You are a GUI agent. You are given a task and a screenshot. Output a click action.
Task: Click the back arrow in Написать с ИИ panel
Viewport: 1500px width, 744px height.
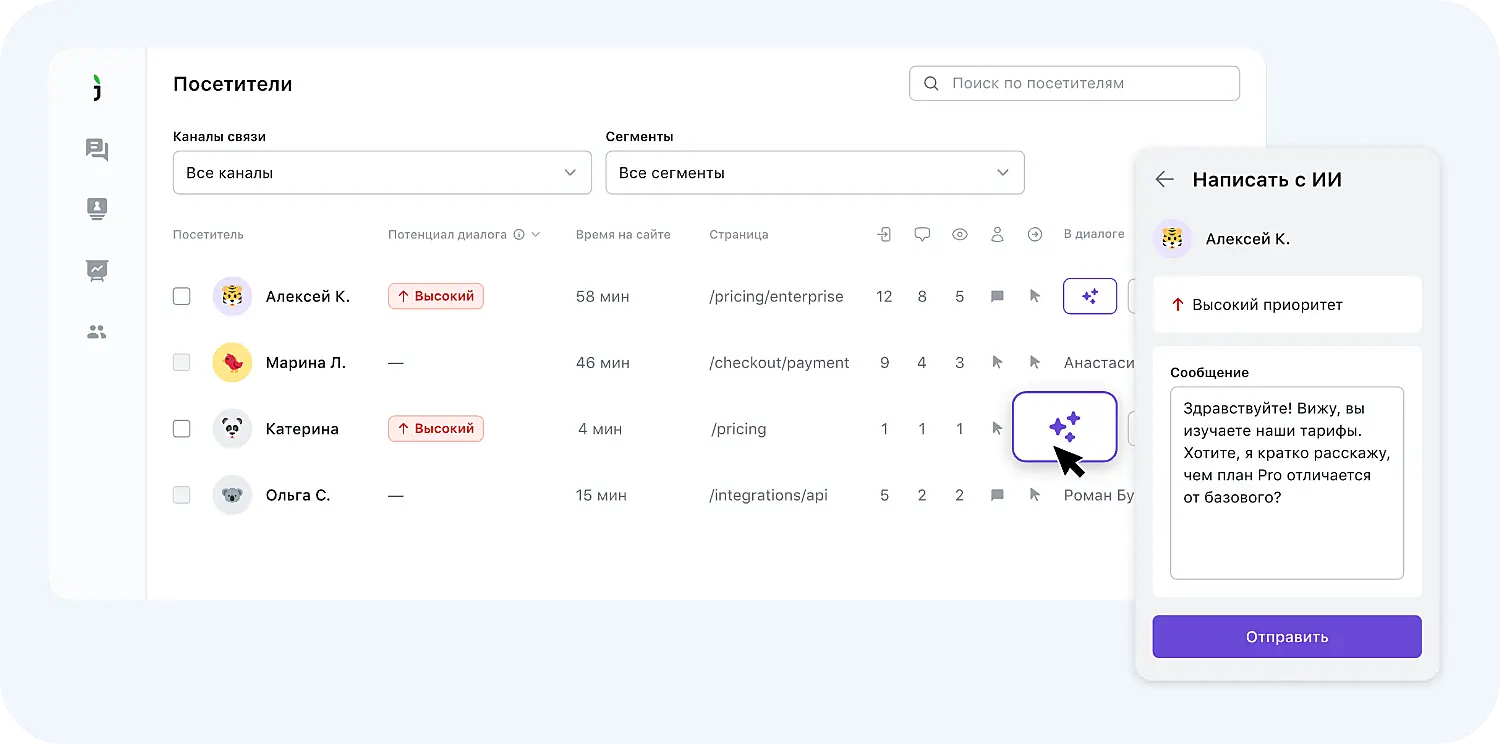pos(1164,180)
